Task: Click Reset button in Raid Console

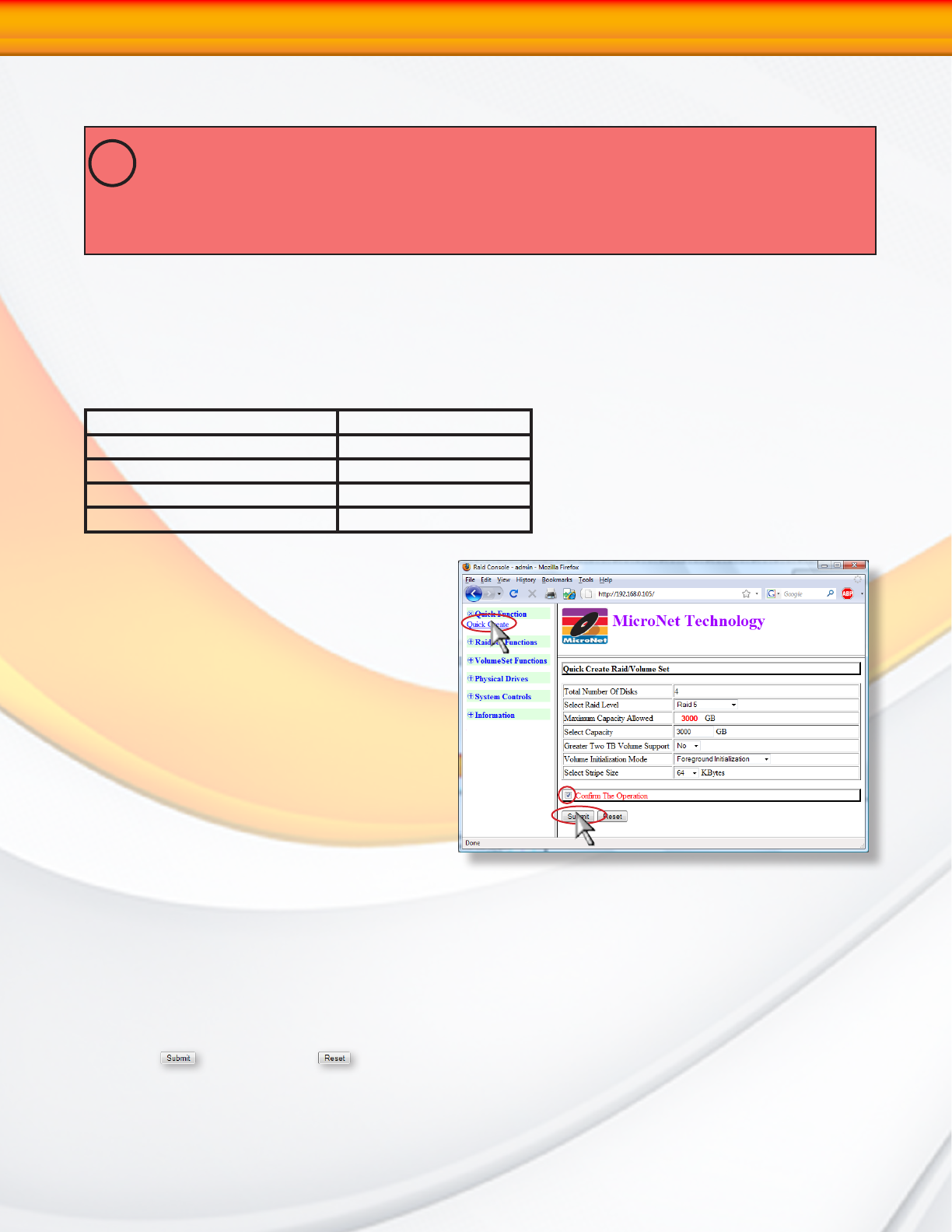Action: pos(613,817)
